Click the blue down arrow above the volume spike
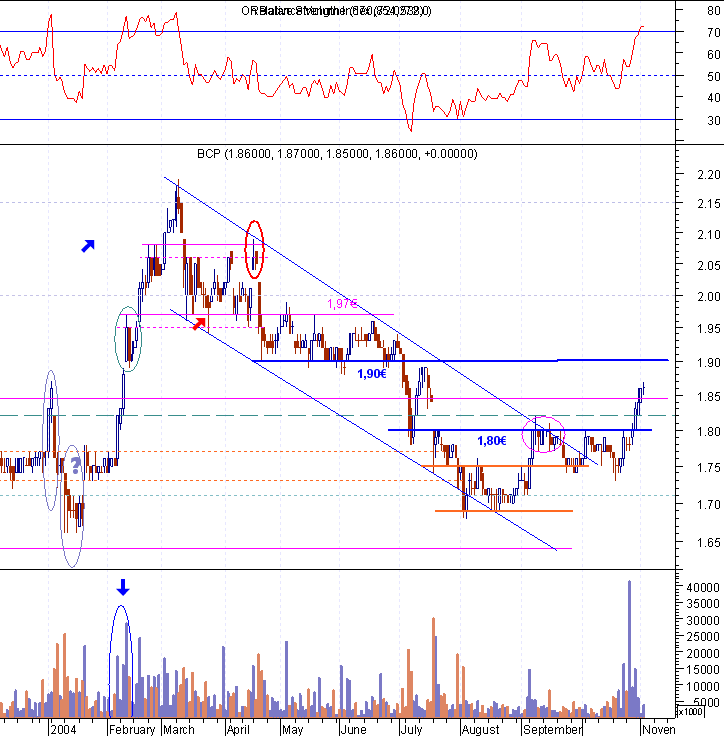The height and width of the screenshot is (736, 724). (123, 587)
